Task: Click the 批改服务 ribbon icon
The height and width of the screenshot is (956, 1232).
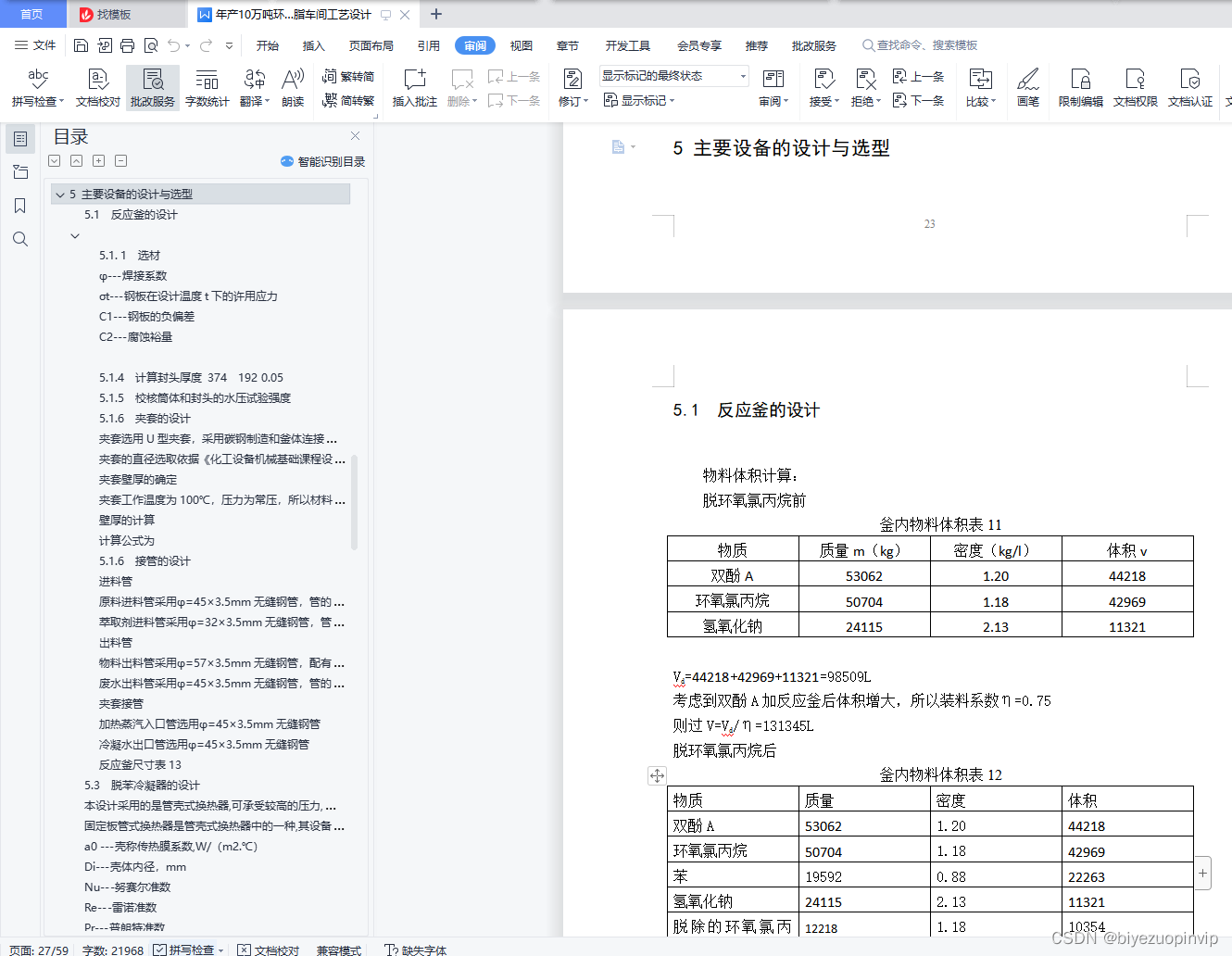Action: (x=153, y=87)
